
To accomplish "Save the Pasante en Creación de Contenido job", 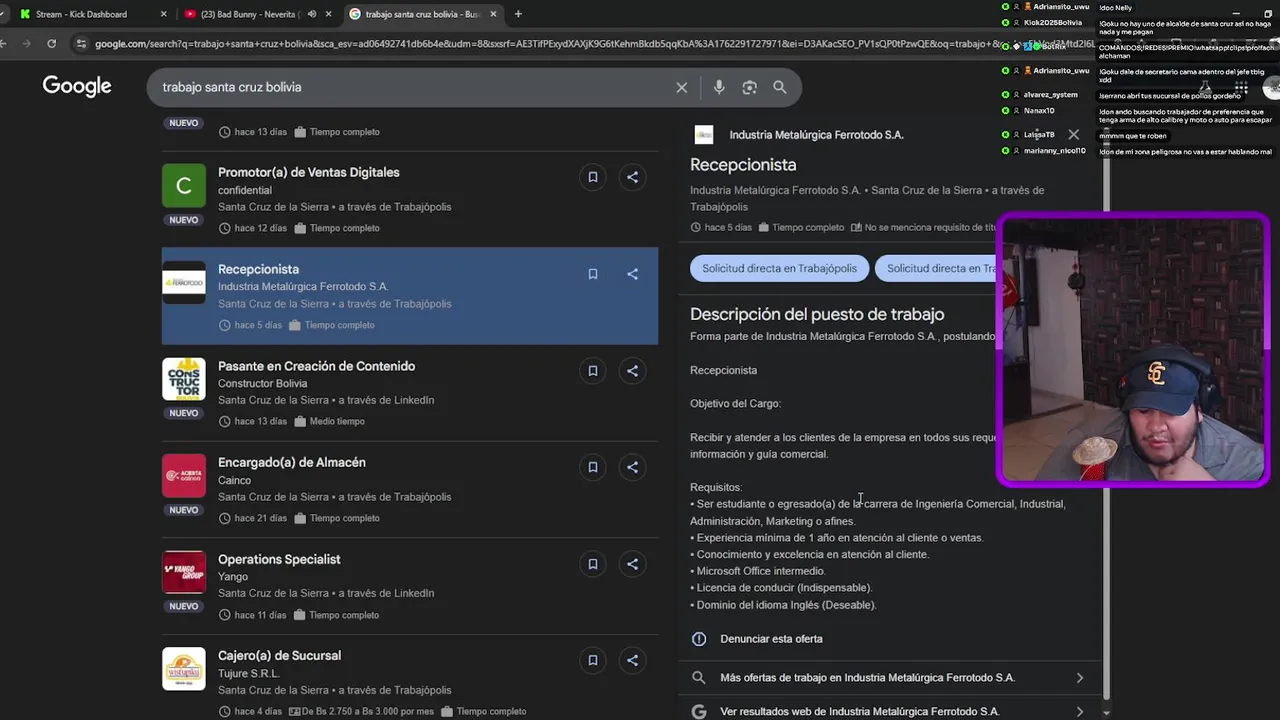I will pos(593,371).
